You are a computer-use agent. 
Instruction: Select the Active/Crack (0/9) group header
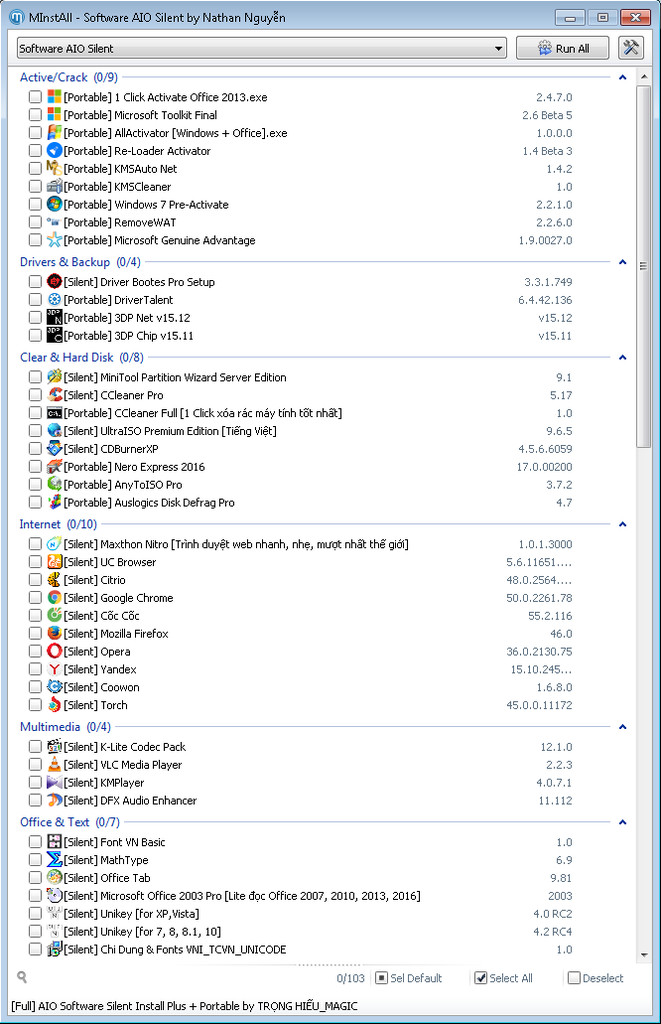click(x=69, y=77)
